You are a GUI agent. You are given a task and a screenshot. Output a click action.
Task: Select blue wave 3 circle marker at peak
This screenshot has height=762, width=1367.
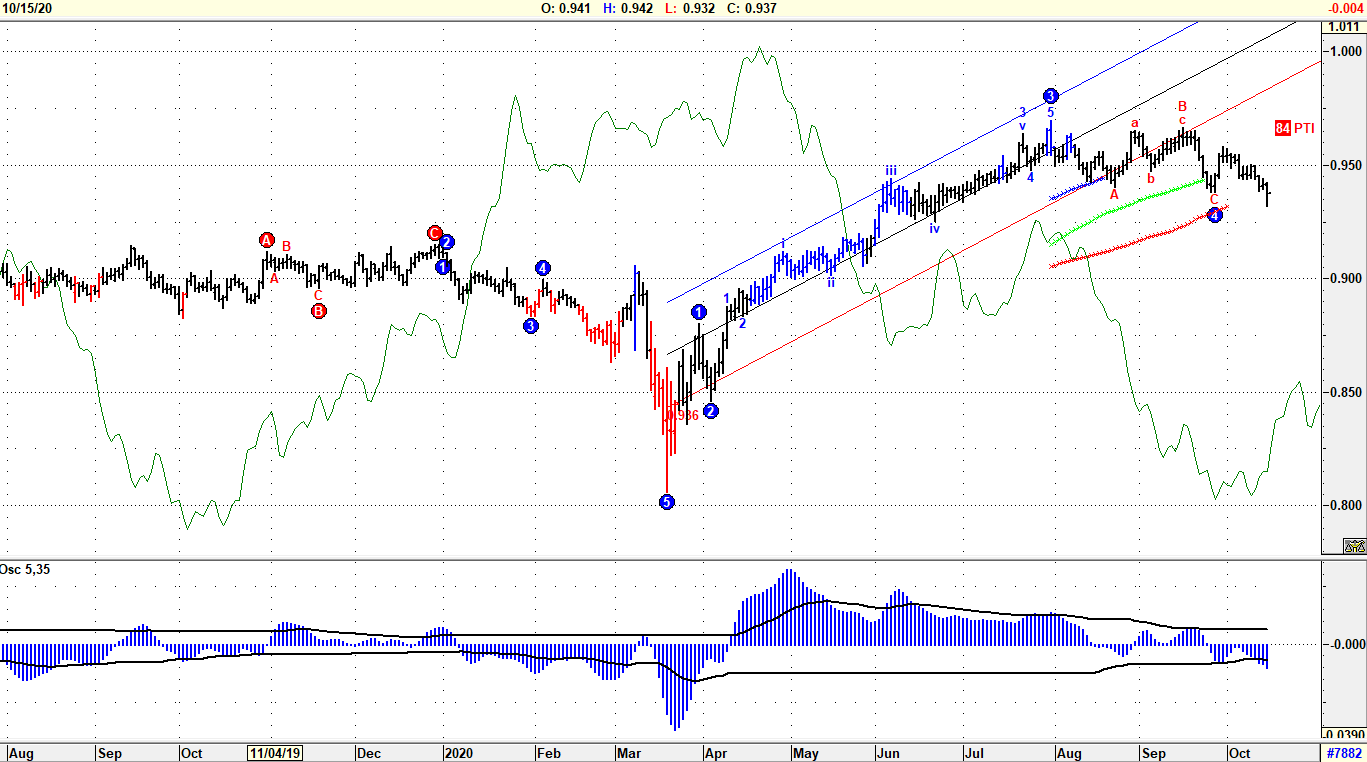[x=1050, y=96]
